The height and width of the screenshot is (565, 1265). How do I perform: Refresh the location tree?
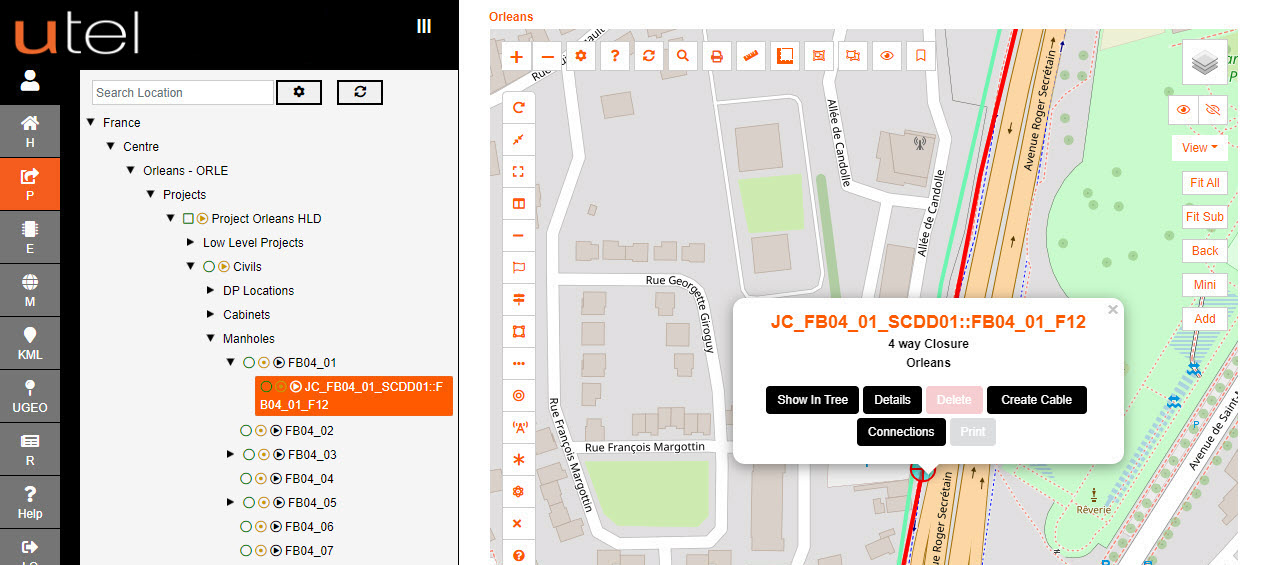point(360,92)
